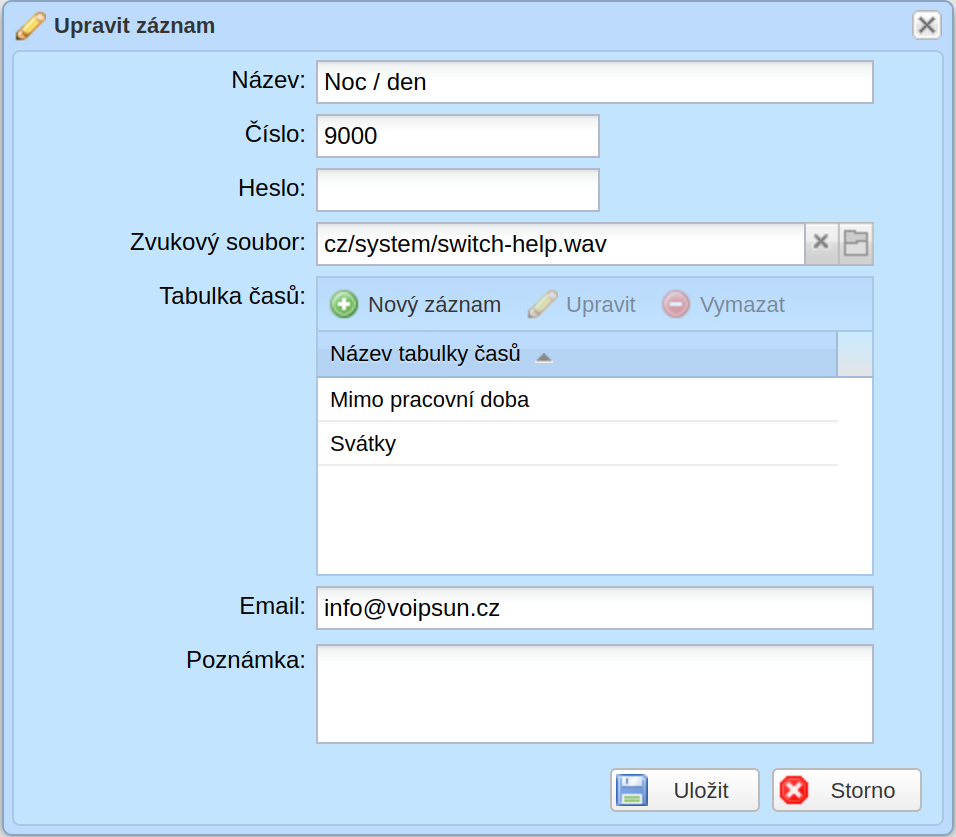Clear the sound file field with the X icon

click(821, 244)
